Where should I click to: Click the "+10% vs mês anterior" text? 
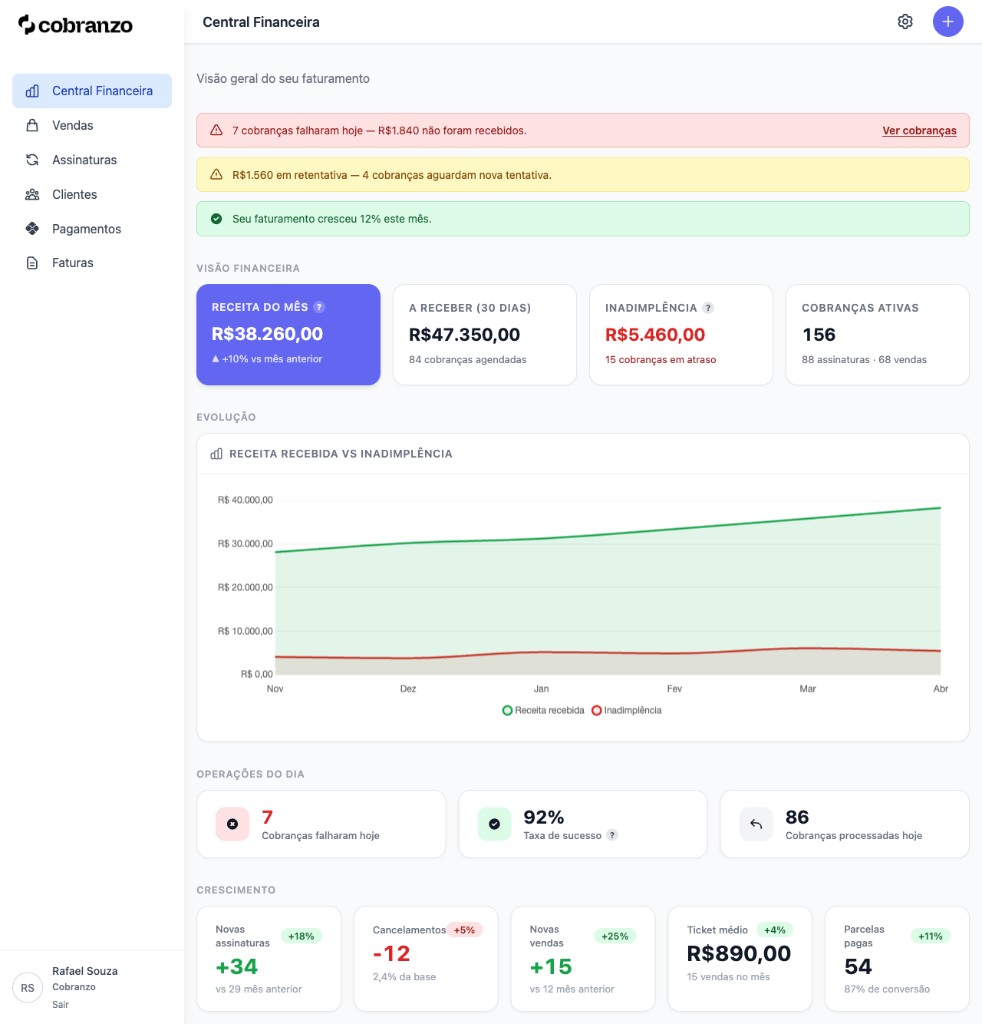(x=267, y=359)
